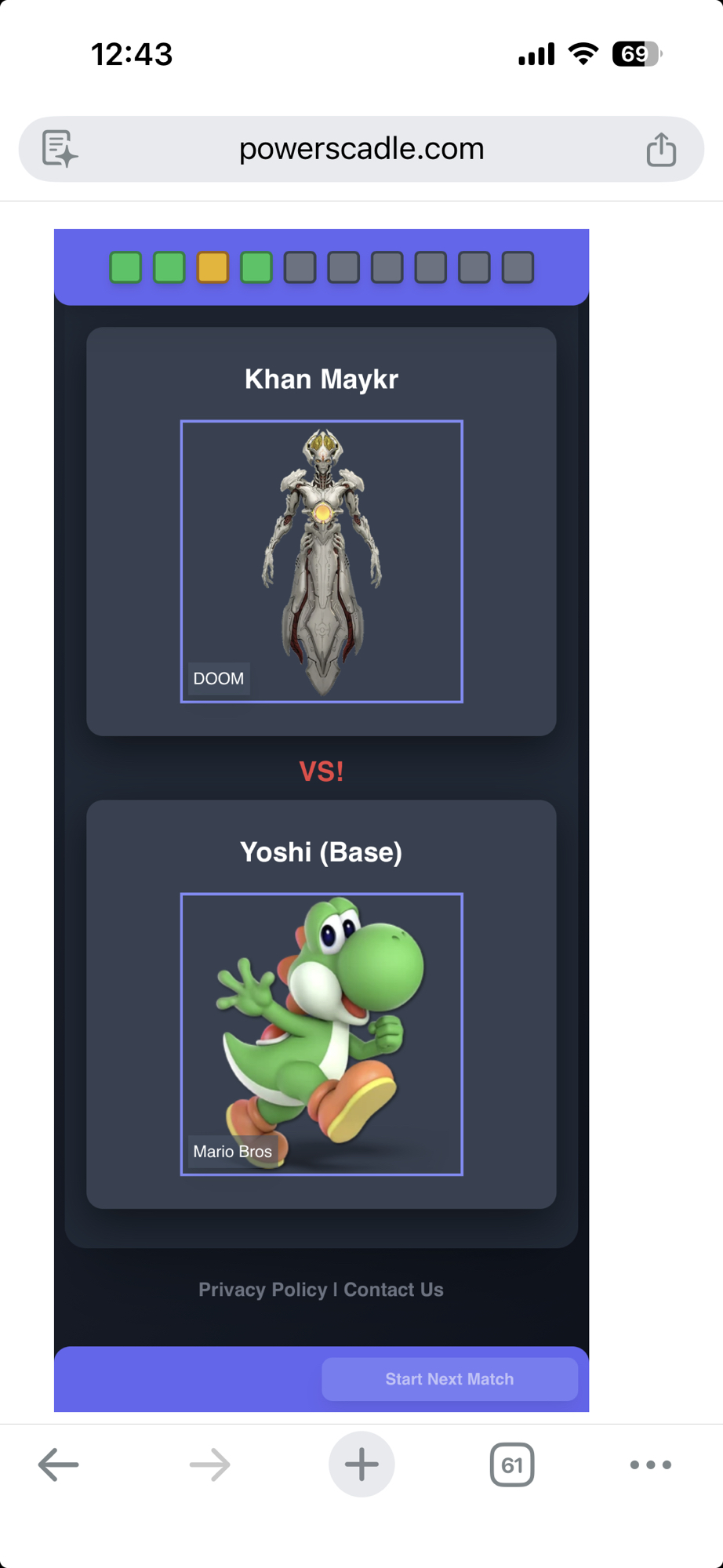Open a new tab with plus button
Viewport: 723px width, 1568px height.
[361, 1465]
